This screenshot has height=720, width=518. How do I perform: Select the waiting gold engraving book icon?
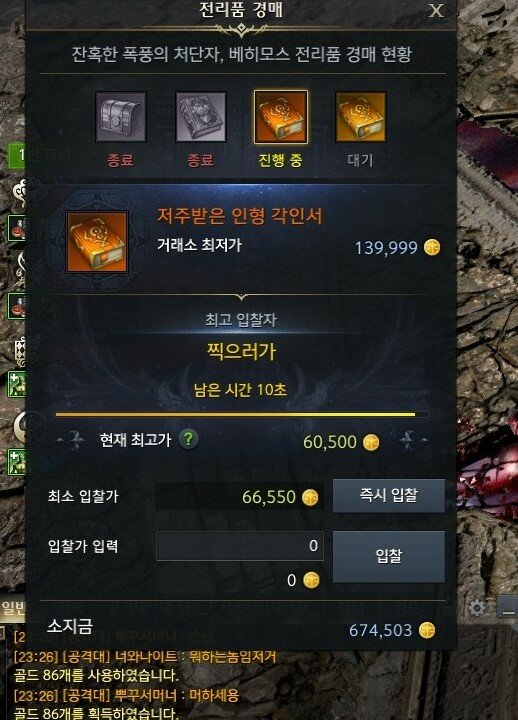coord(360,117)
